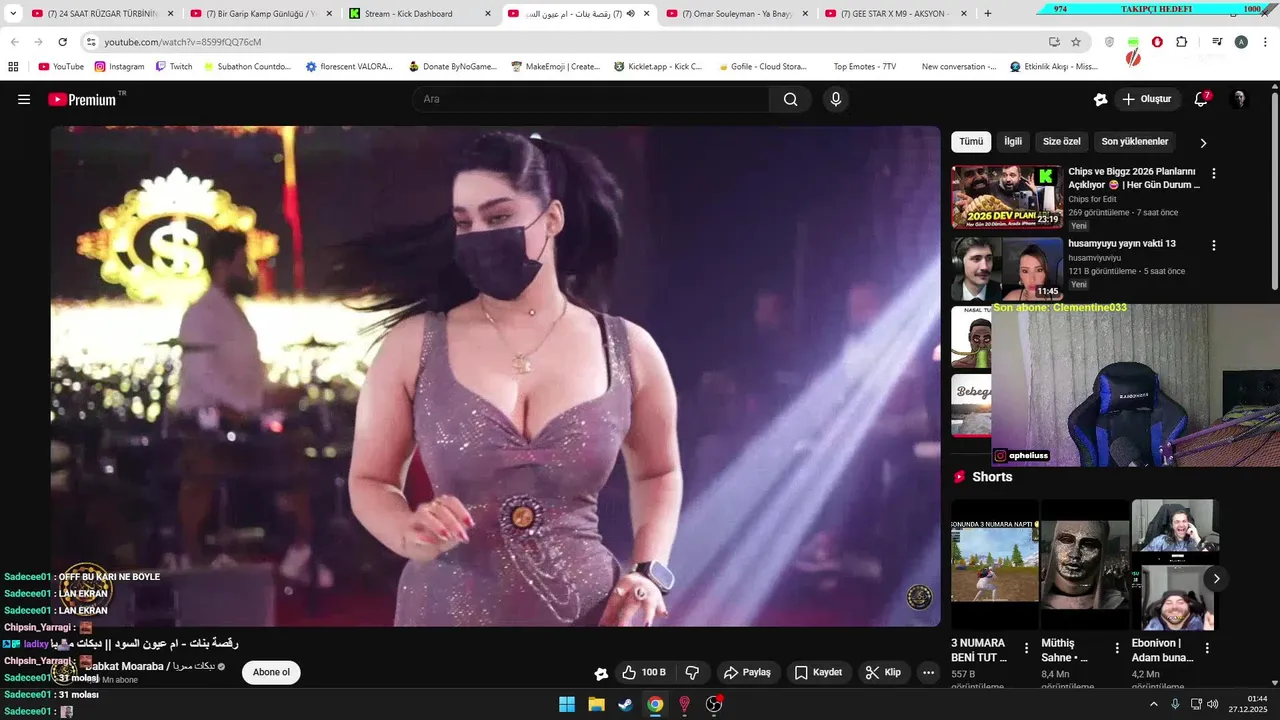Show next Shorts with right arrow
The height and width of the screenshot is (720, 1280).
[1216, 578]
